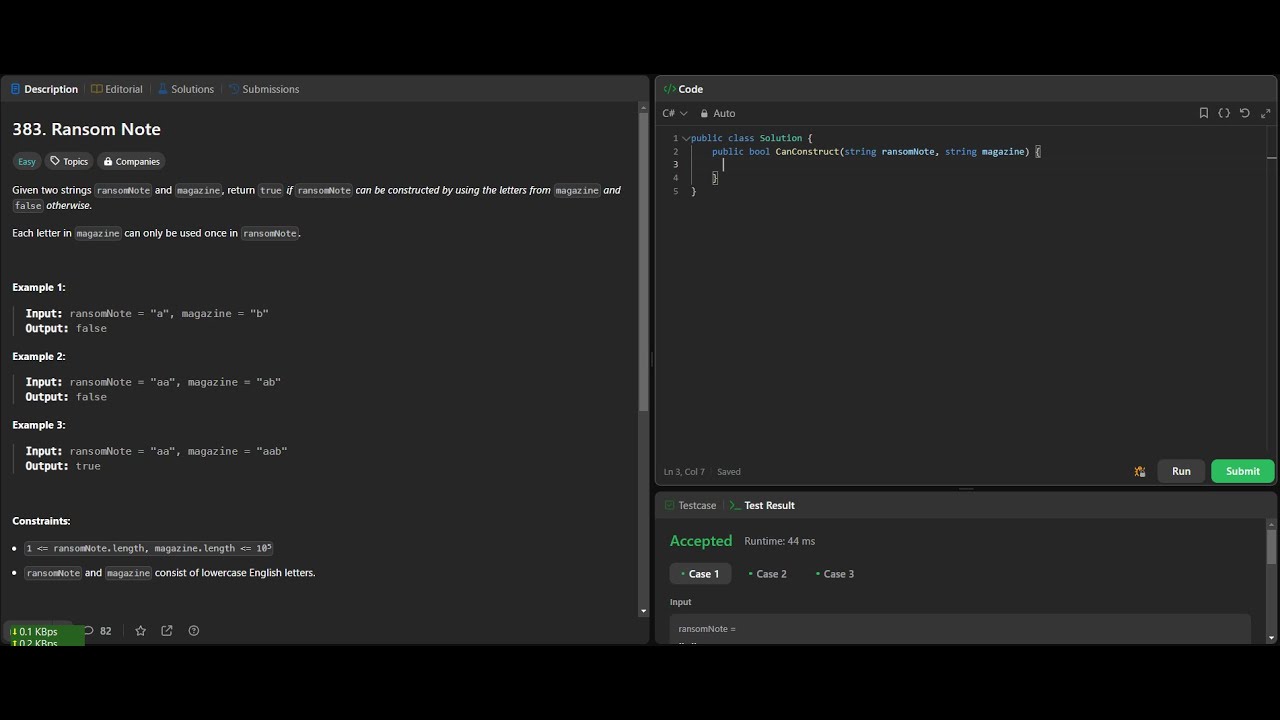1280x720 pixels.
Task: Switch to the Editorial tab
Action: point(117,89)
